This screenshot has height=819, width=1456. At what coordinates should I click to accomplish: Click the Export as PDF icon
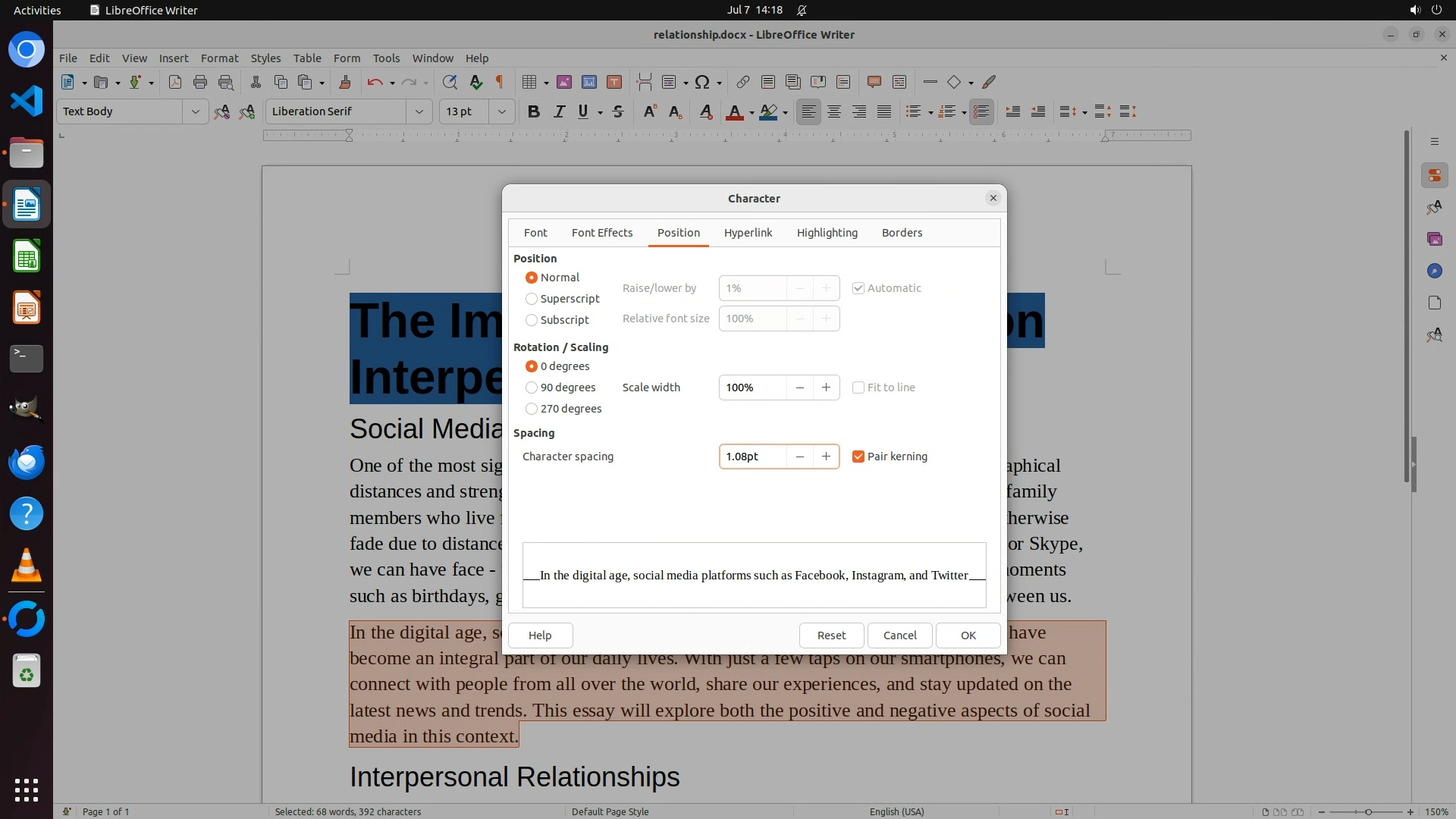(x=175, y=82)
